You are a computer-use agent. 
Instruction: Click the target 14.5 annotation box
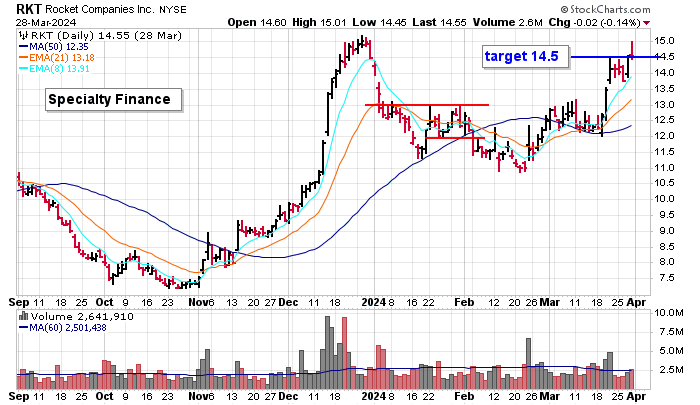tap(525, 56)
